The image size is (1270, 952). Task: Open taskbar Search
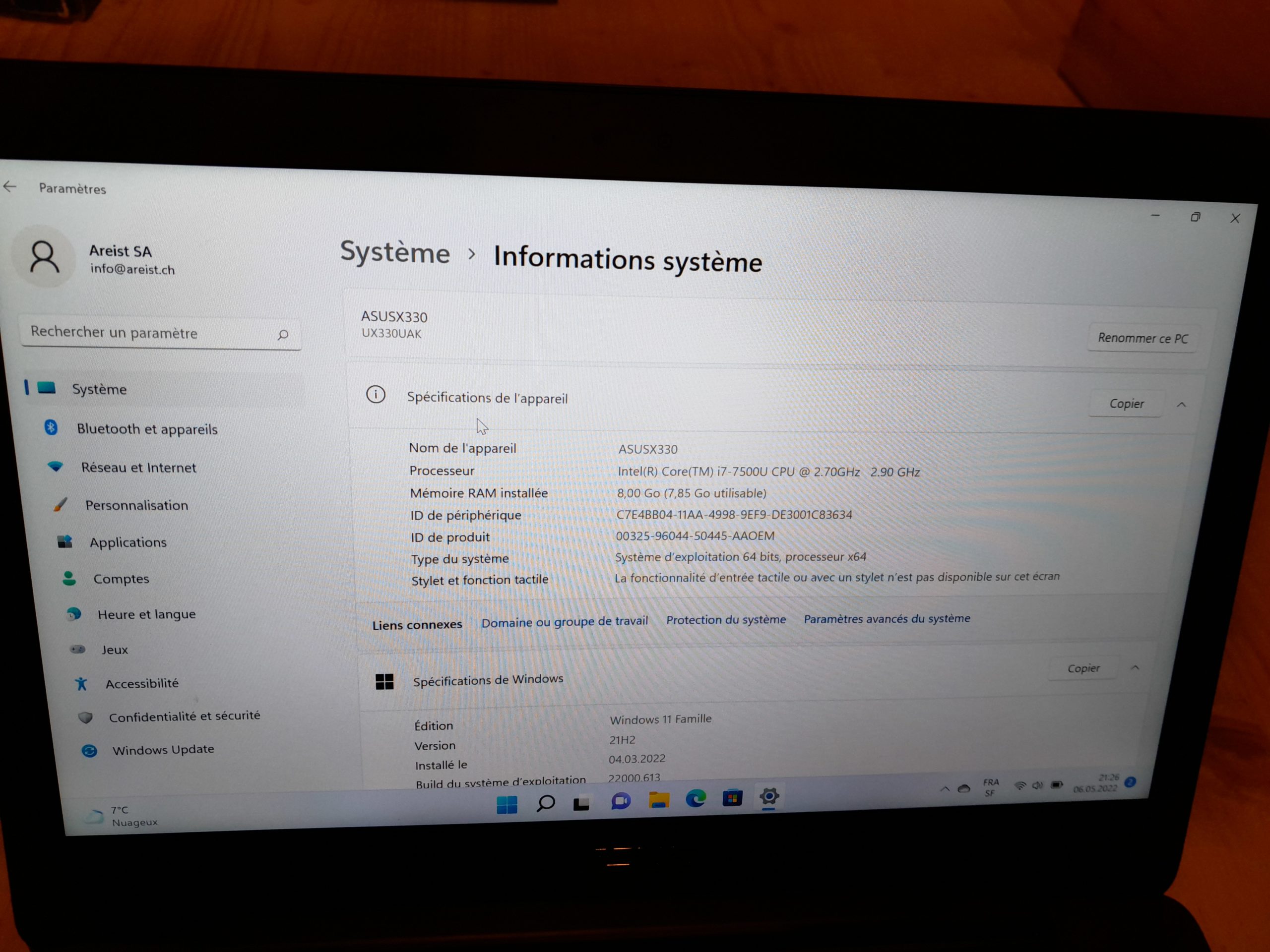pos(545,803)
